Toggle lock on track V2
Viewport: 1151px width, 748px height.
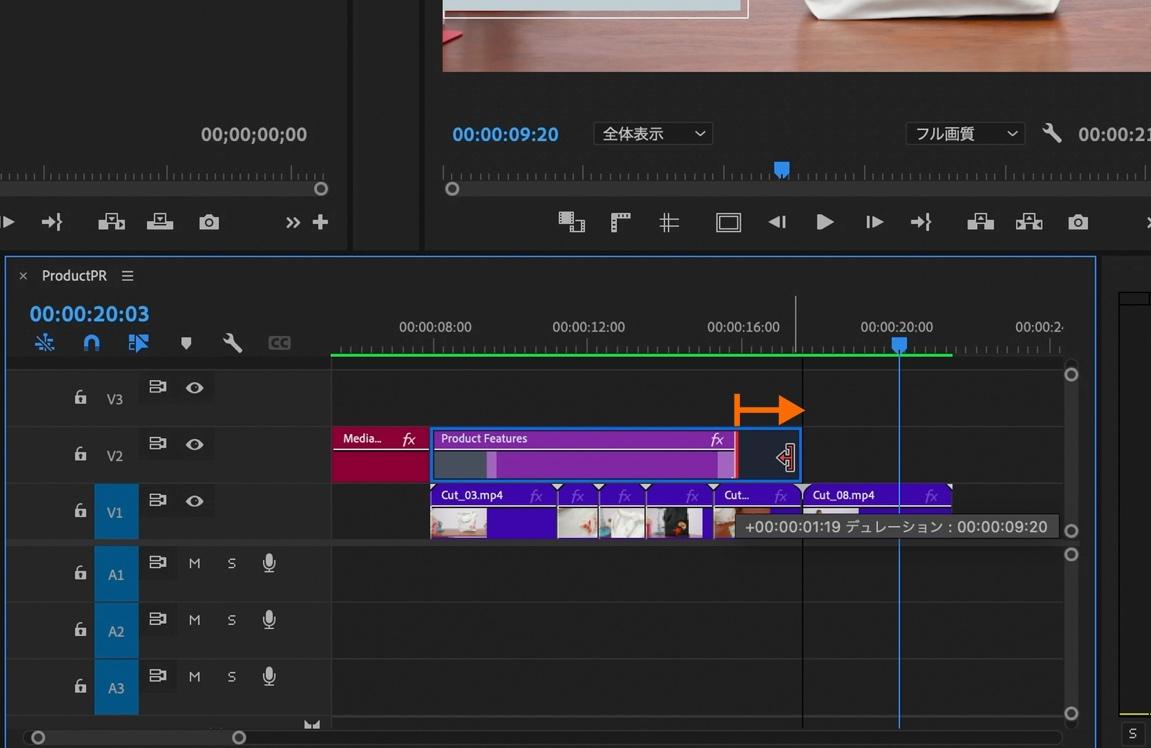(80, 454)
